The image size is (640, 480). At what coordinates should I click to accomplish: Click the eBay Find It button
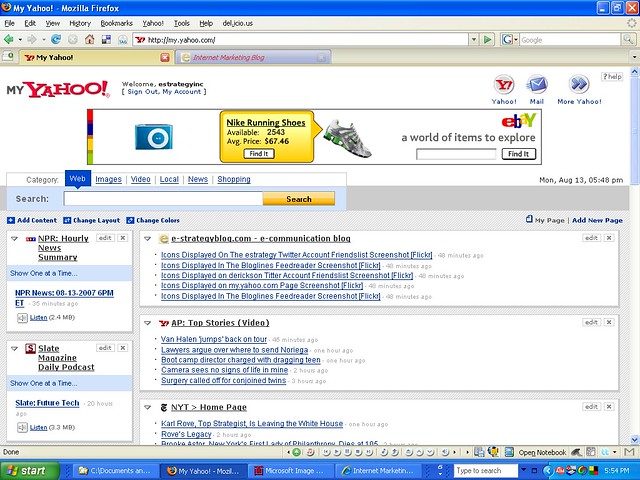tap(518, 154)
